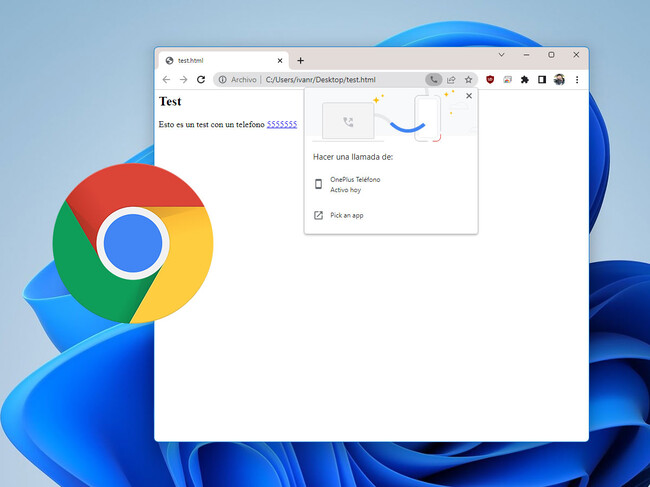Open the user profile avatar

pyautogui.click(x=559, y=80)
